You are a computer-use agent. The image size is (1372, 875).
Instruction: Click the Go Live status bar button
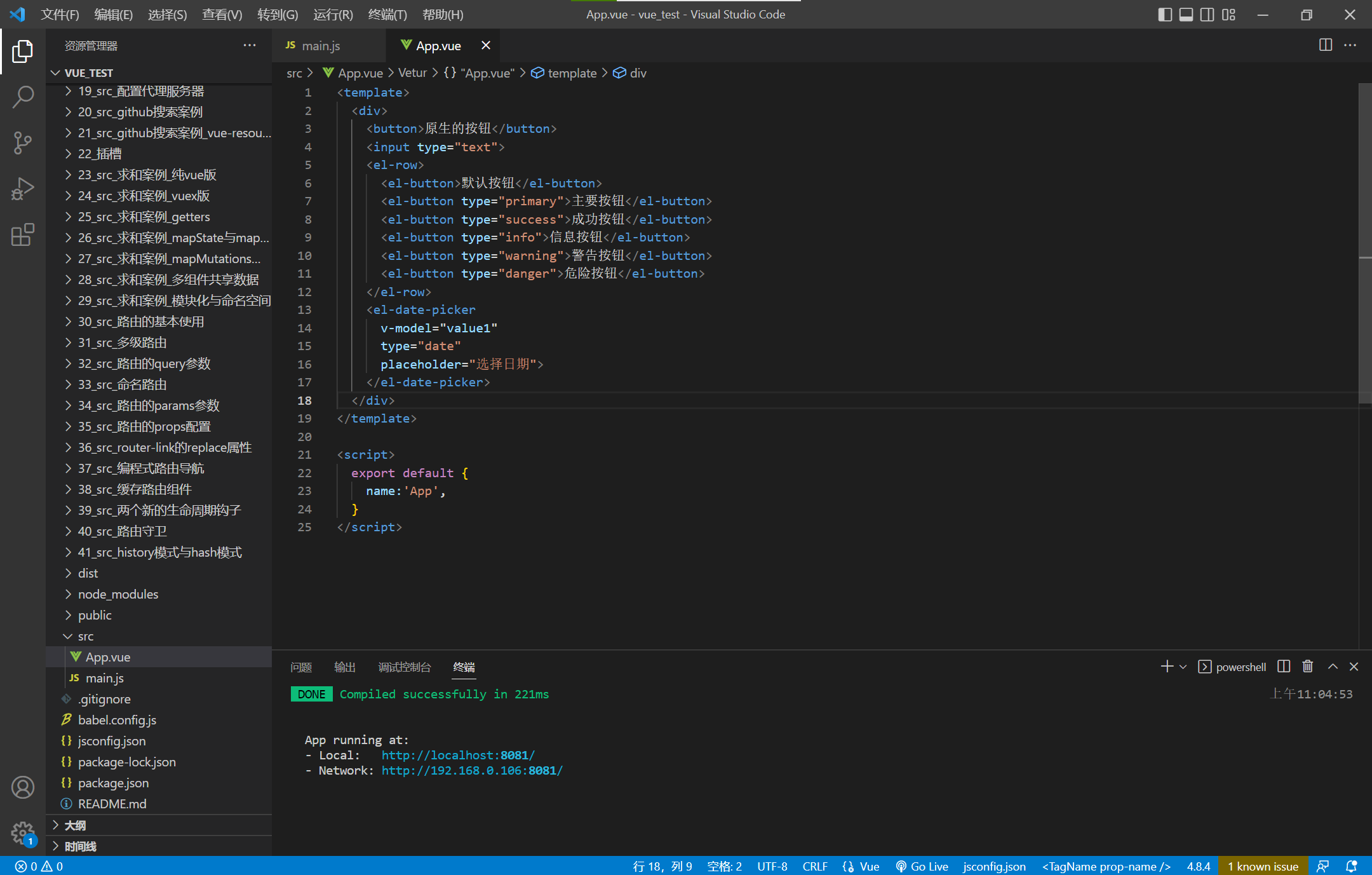(x=922, y=866)
